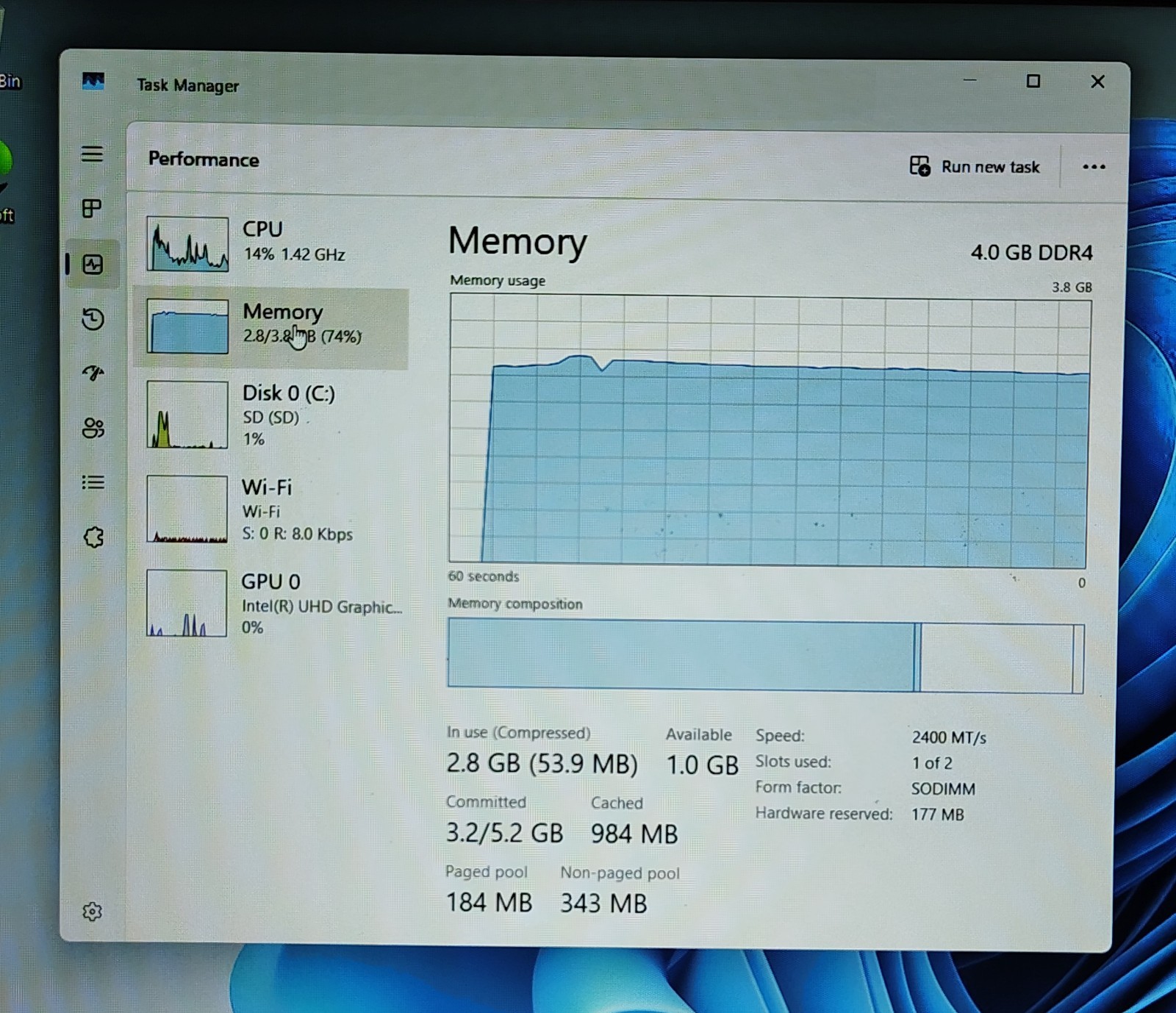Open the Users page icon

[93, 428]
